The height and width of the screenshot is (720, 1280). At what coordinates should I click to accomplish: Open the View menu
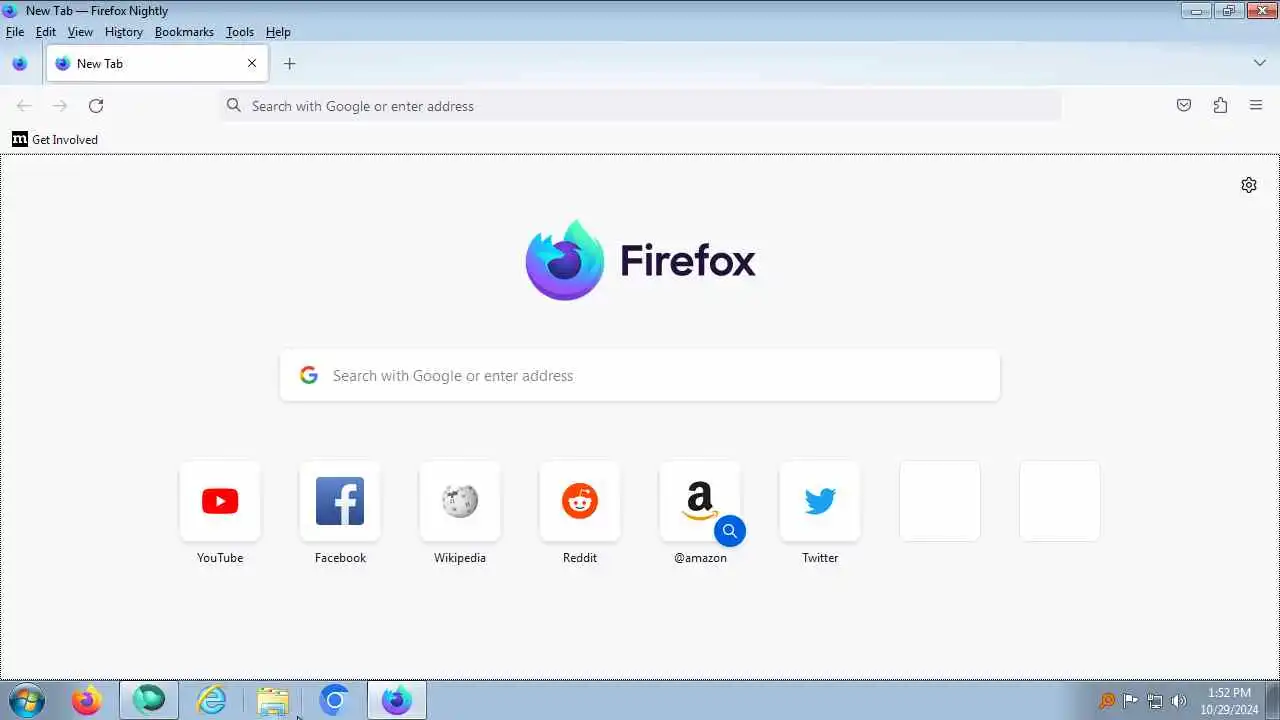click(x=80, y=32)
